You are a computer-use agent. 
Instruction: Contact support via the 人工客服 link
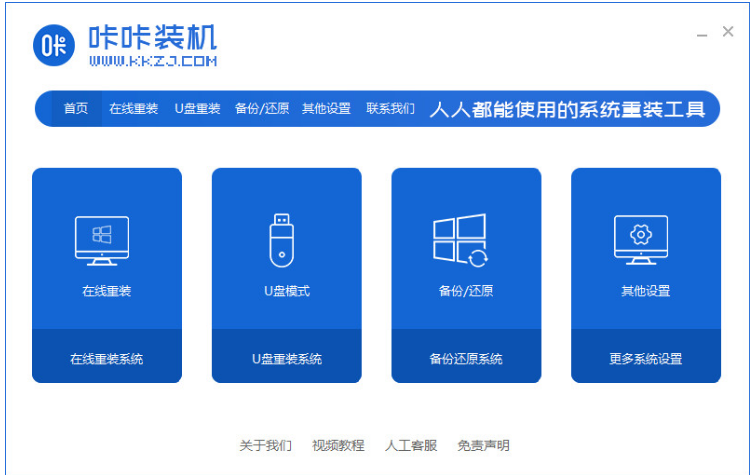(x=411, y=445)
